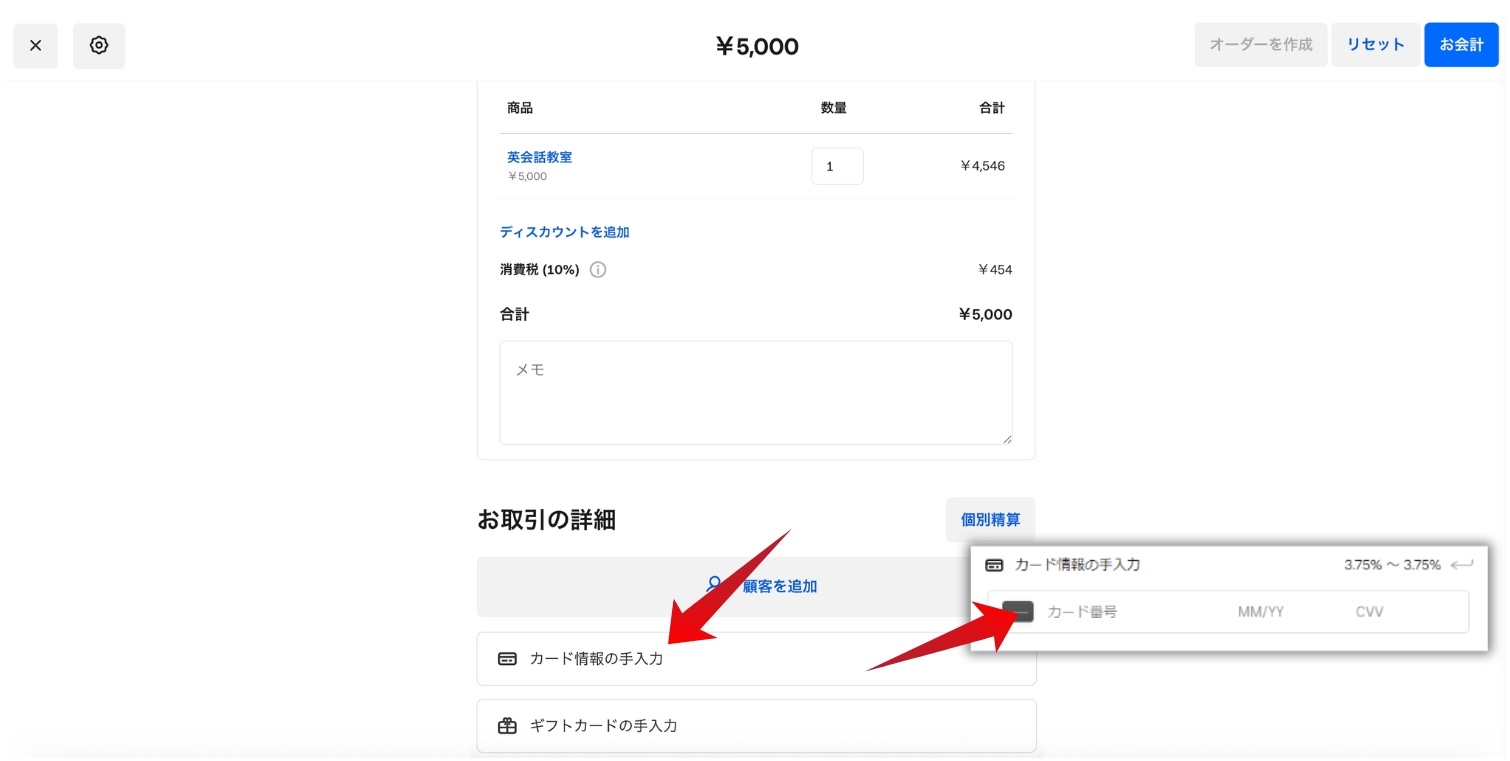Open the gear settings icon

[99, 46]
